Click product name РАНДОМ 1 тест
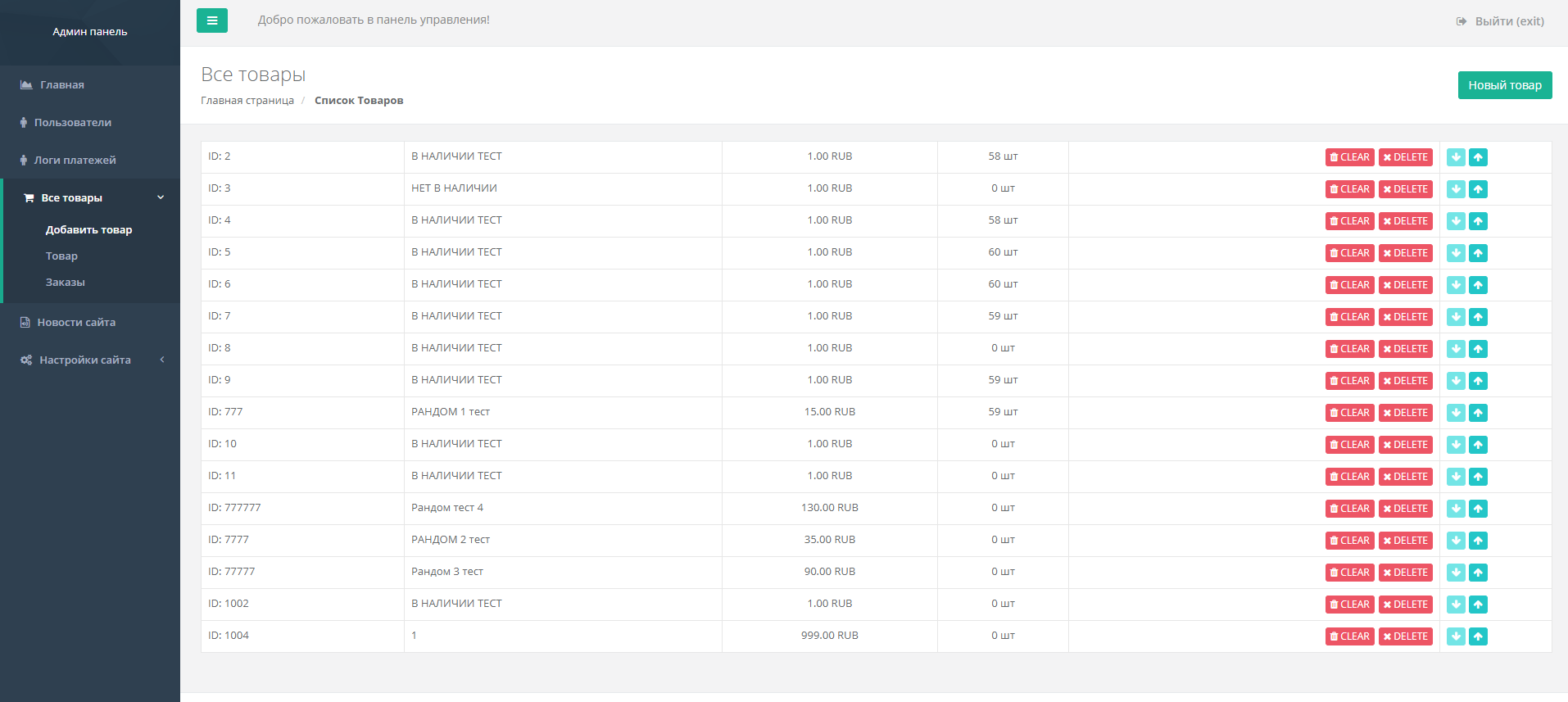 click(x=451, y=412)
